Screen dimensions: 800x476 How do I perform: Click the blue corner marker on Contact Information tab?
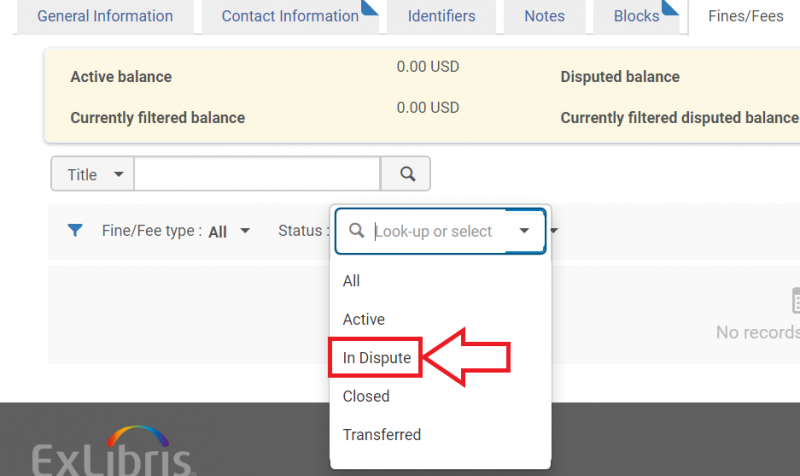tap(369, 8)
